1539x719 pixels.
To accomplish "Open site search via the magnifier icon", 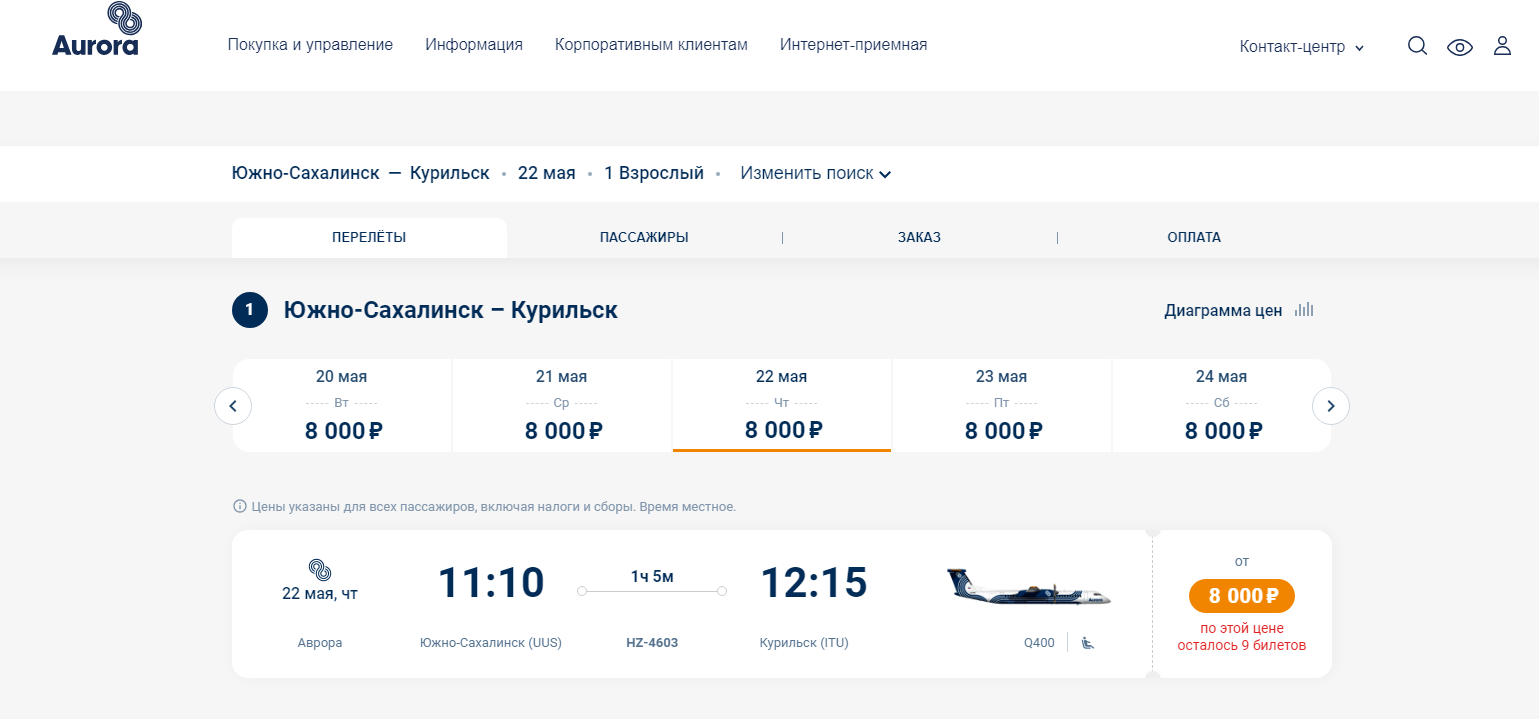I will 1417,46.
